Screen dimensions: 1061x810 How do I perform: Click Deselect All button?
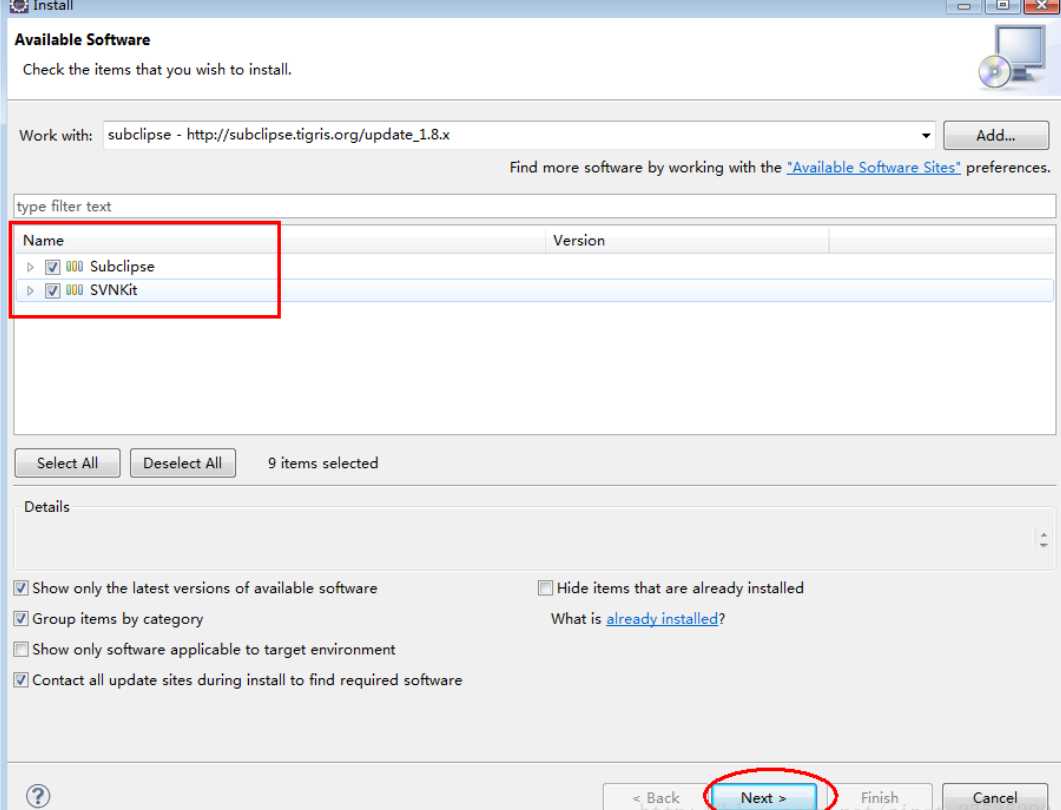point(183,463)
